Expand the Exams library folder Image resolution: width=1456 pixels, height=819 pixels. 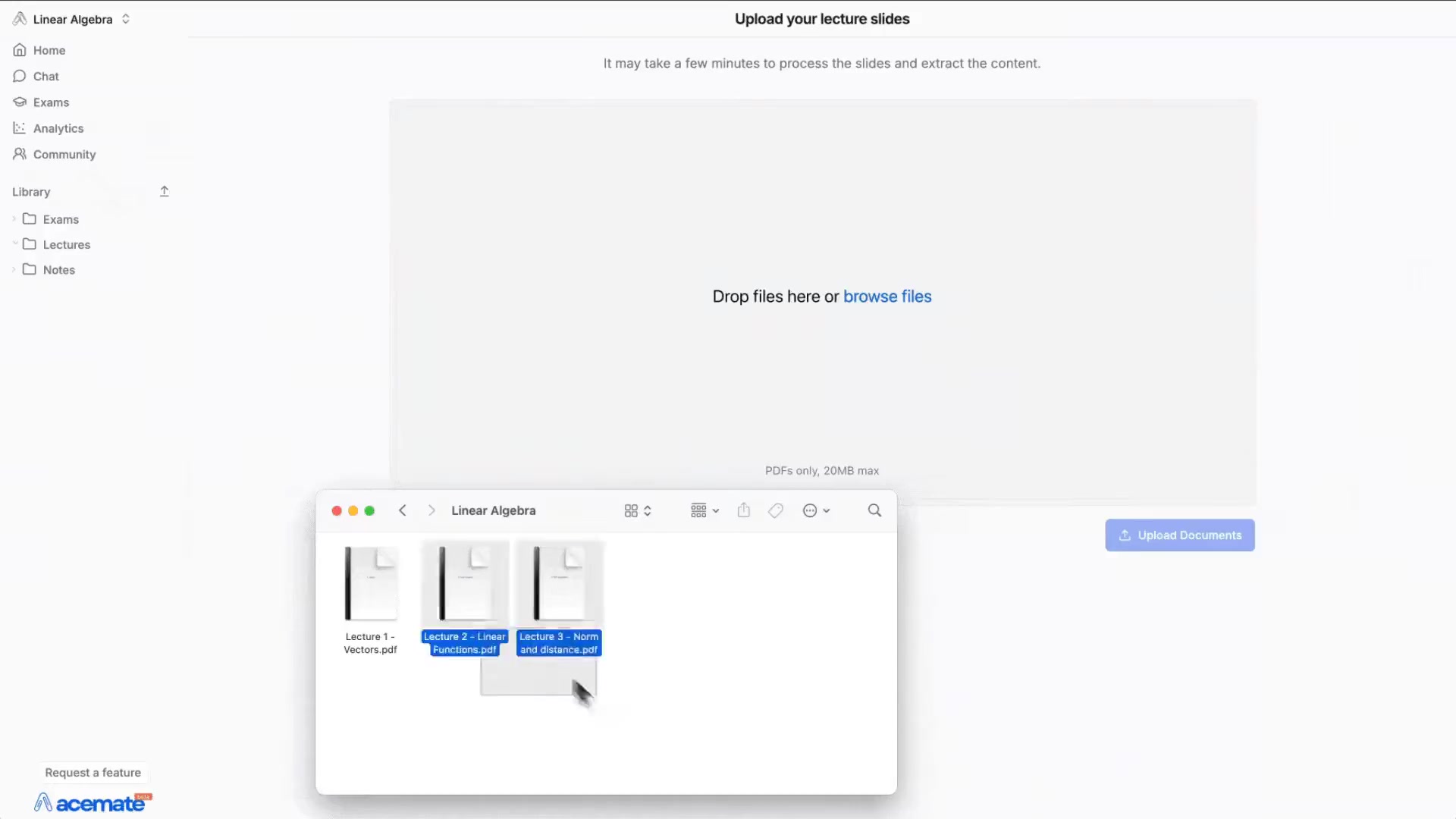(14, 219)
